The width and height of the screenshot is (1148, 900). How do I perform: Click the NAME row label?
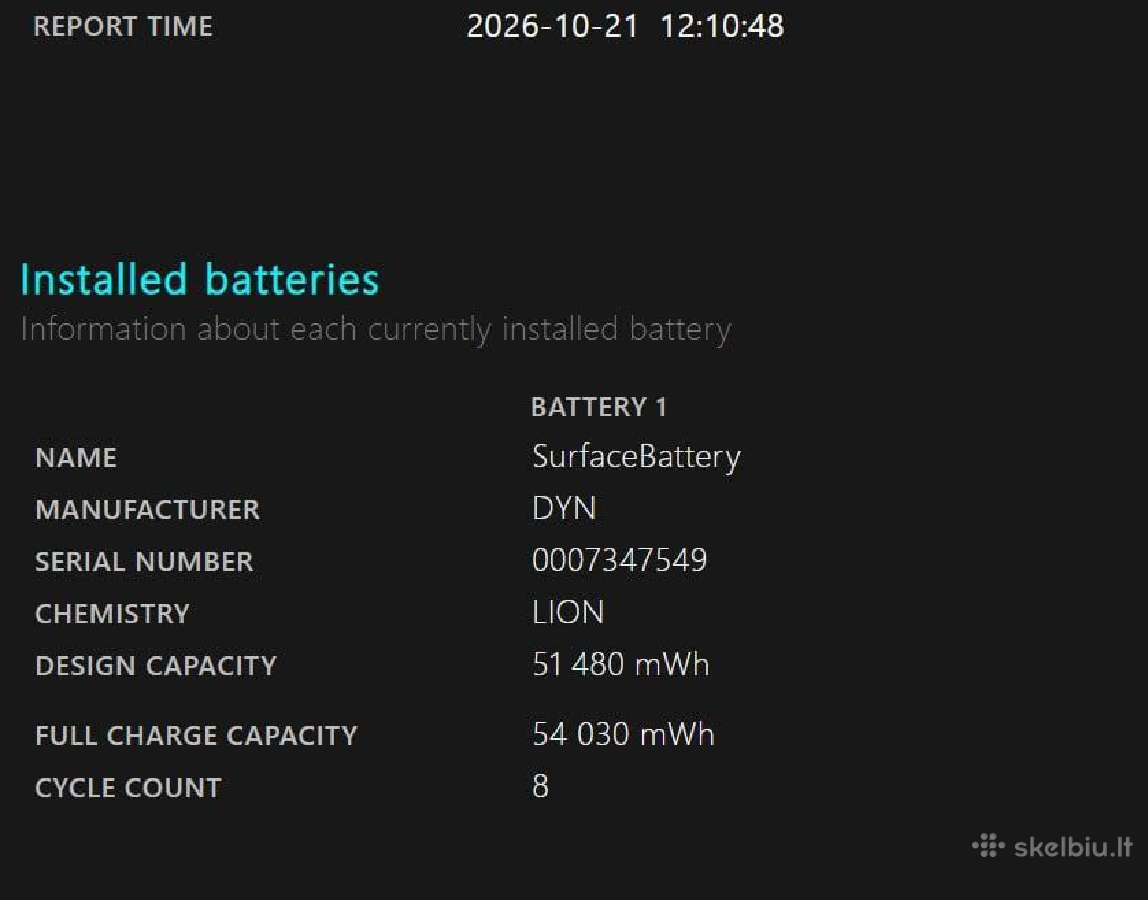(76, 458)
